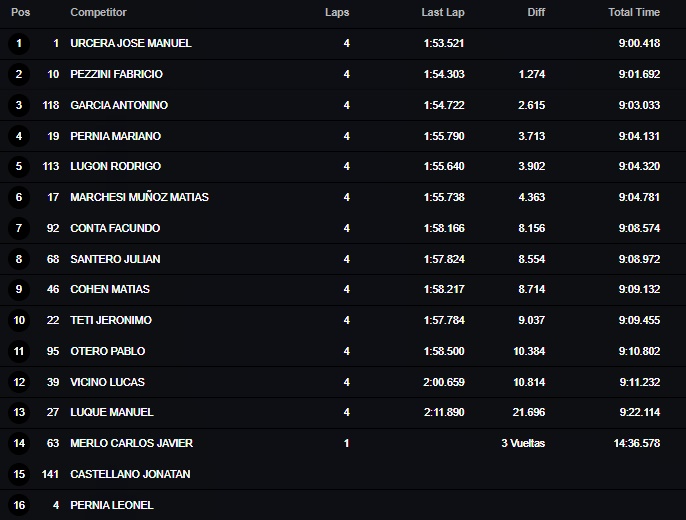Click LUQUE MANUEL total time 9:22.114
The height and width of the screenshot is (520, 686).
[x=640, y=412]
